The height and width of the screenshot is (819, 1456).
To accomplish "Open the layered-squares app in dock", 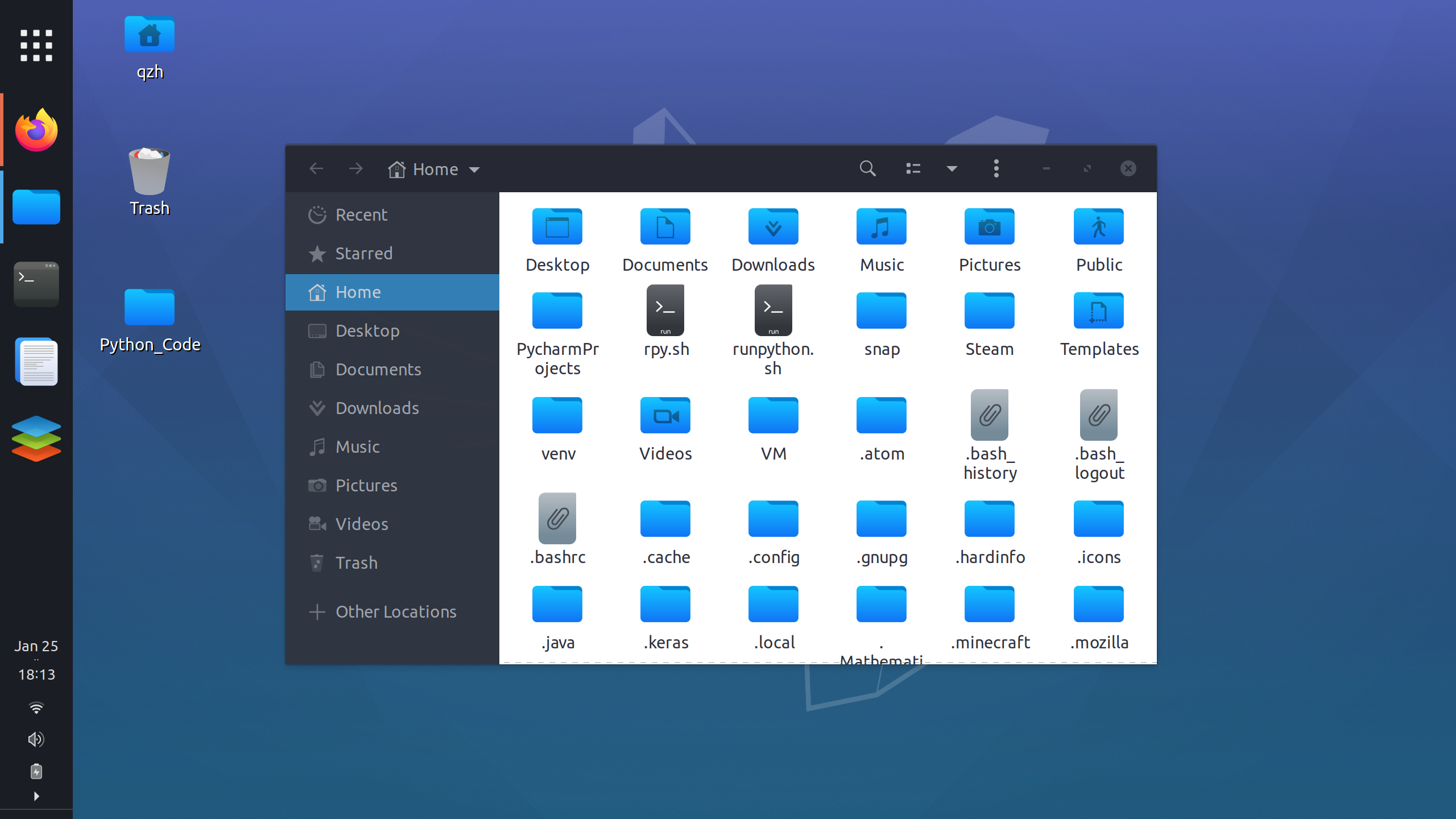I will click(36, 439).
